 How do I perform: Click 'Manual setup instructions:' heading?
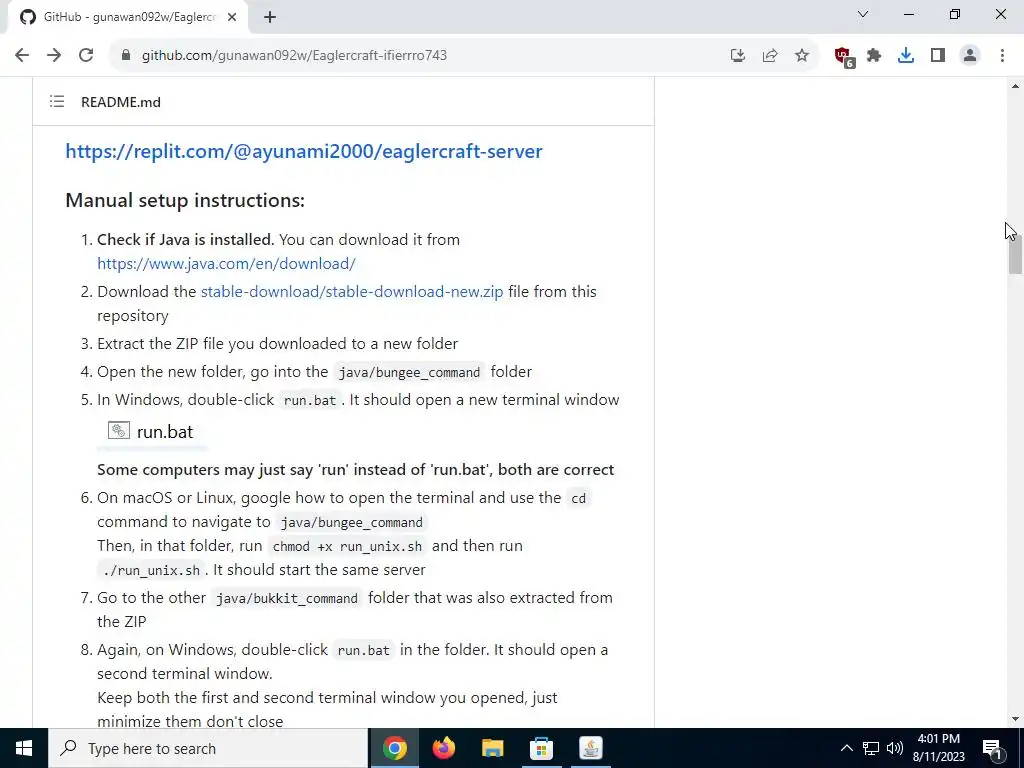pyautogui.click(x=185, y=200)
